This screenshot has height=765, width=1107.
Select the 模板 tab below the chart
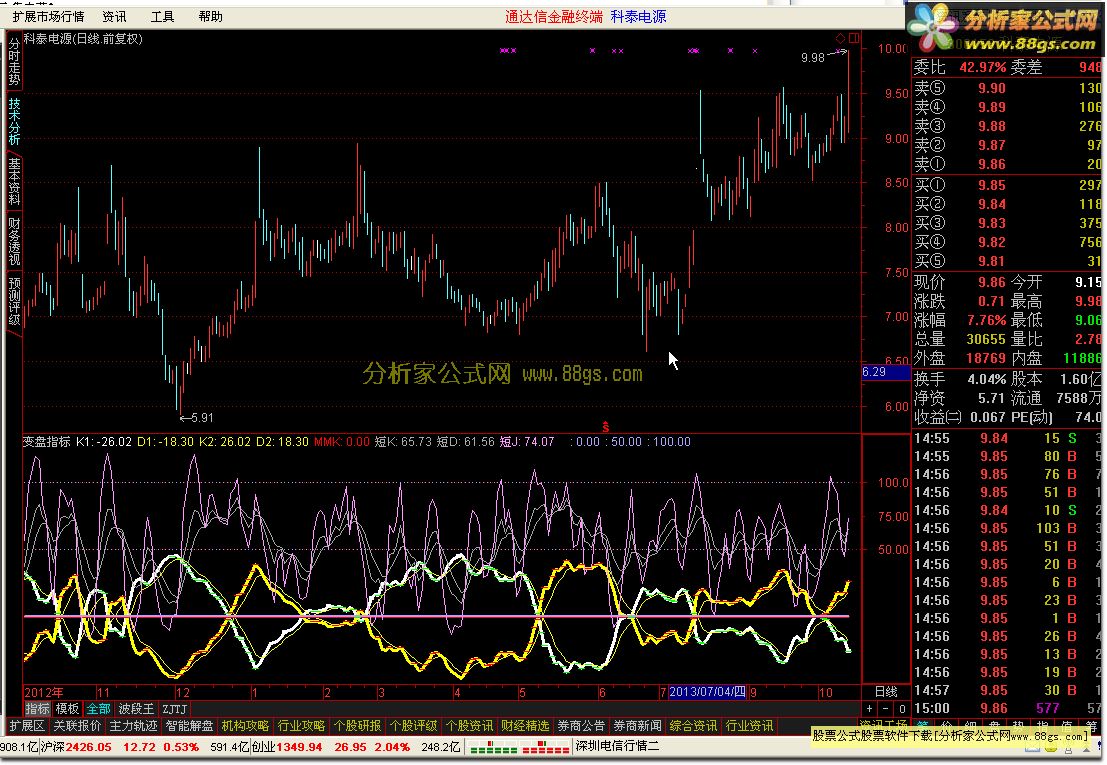coord(68,709)
